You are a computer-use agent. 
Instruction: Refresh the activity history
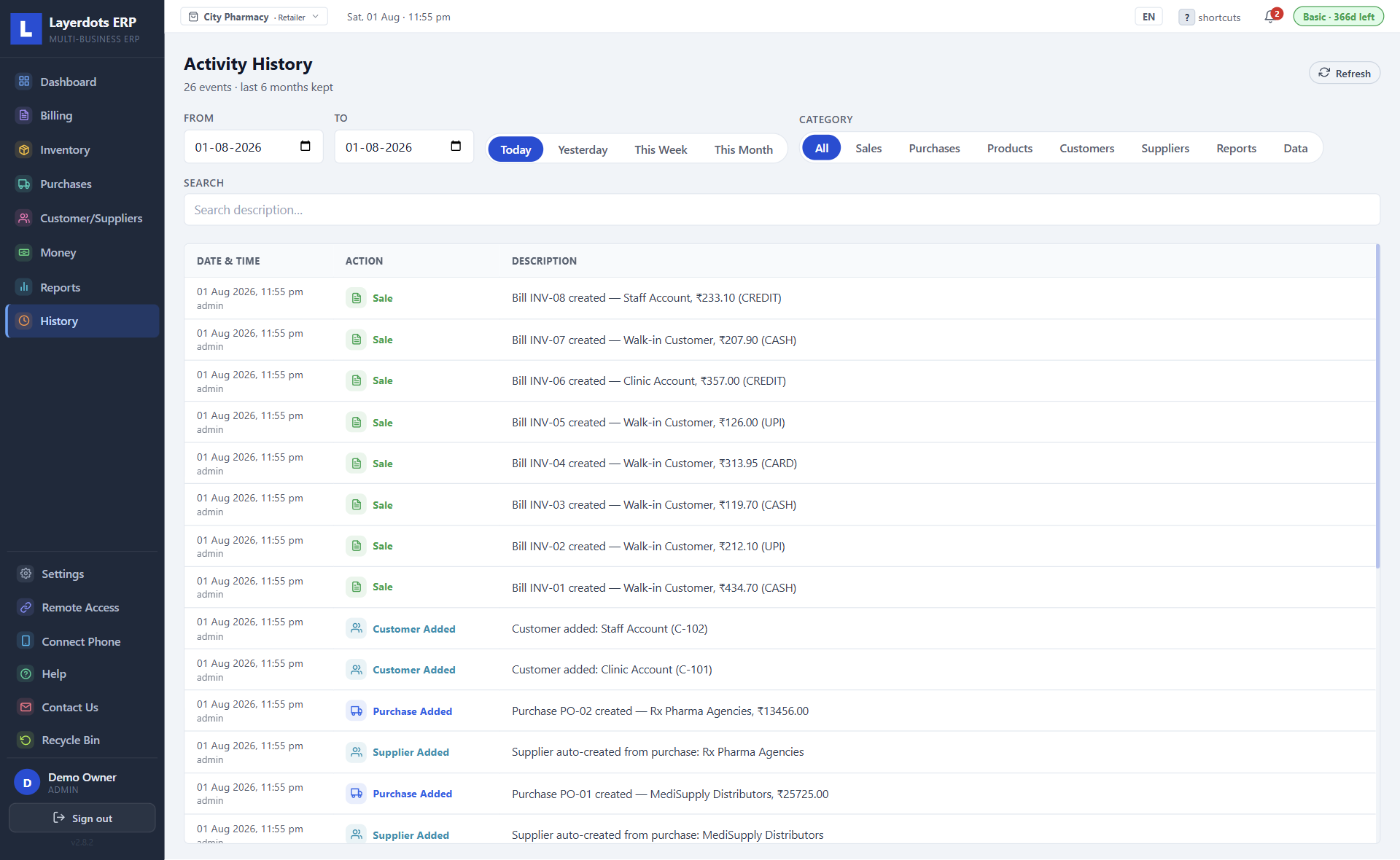[1345, 73]
